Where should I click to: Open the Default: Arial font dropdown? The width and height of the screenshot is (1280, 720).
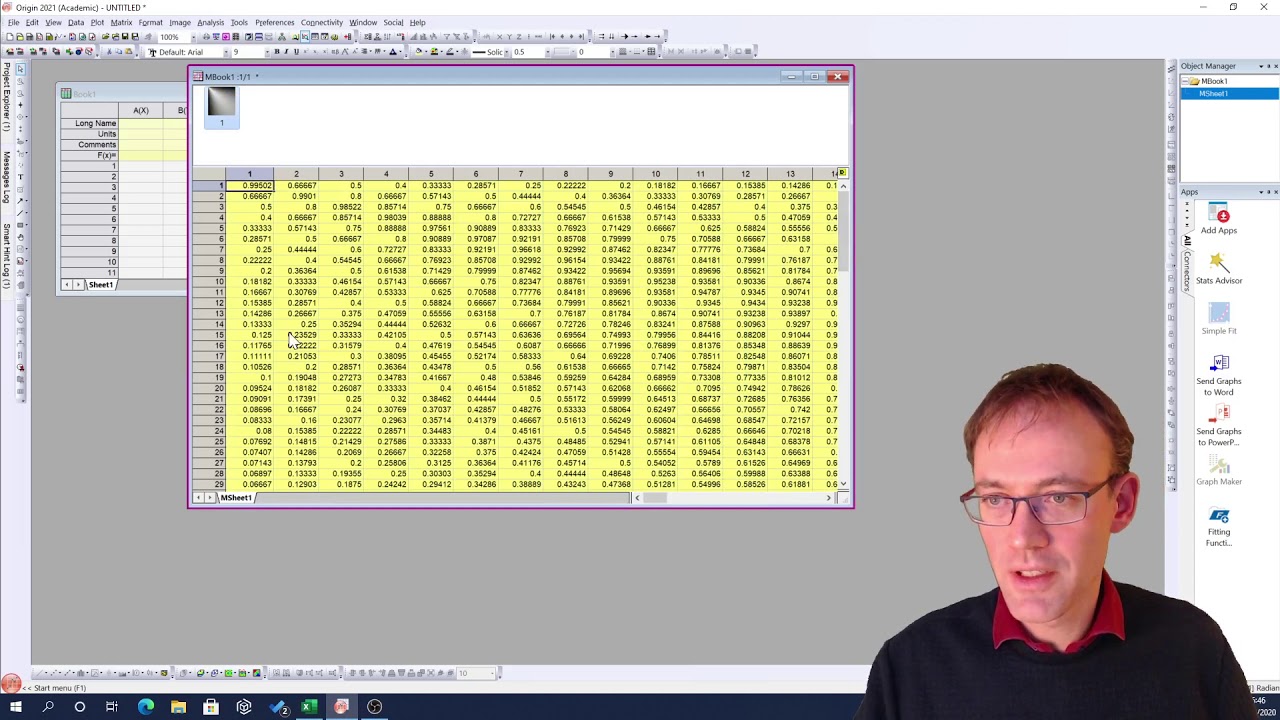tap(226, 52)
